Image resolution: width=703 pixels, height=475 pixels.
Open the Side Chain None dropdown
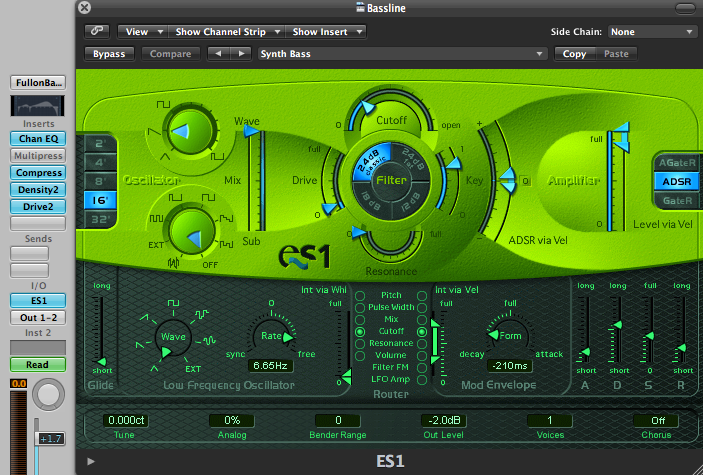coord(652,32)
